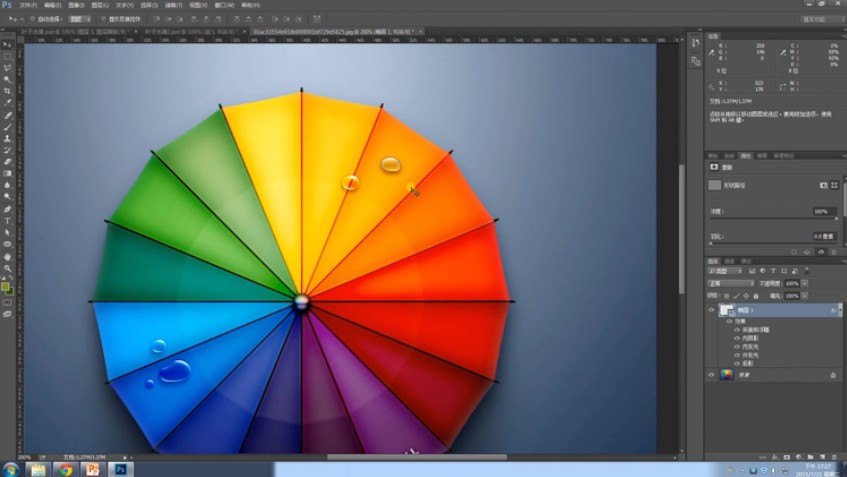This screenshot has width=847, height=477.
Task: Toggle 投影 drop shadow effect visibility
Action: pos(737,364)
